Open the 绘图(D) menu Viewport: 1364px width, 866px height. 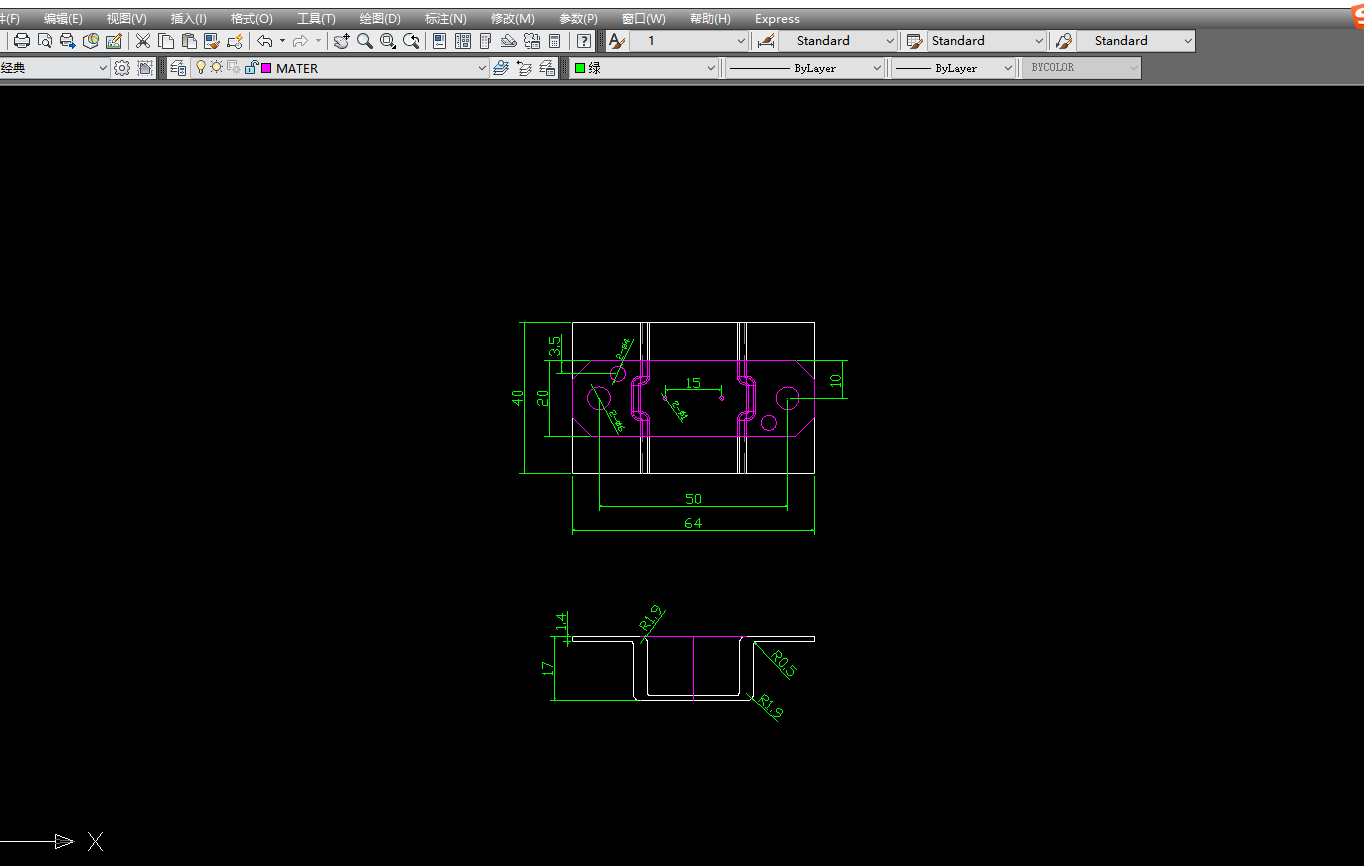380,19
